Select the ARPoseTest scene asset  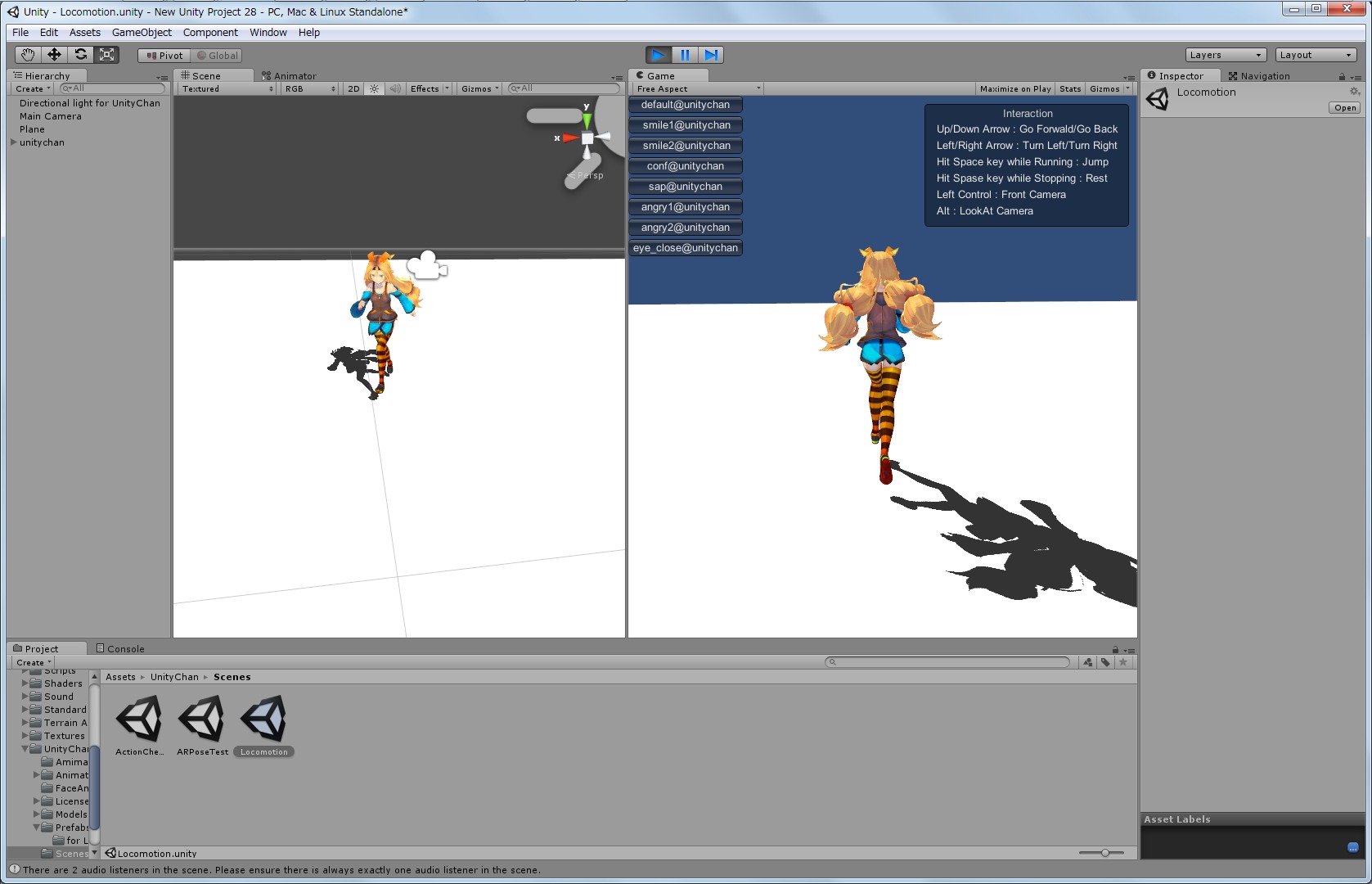point(202,725)
